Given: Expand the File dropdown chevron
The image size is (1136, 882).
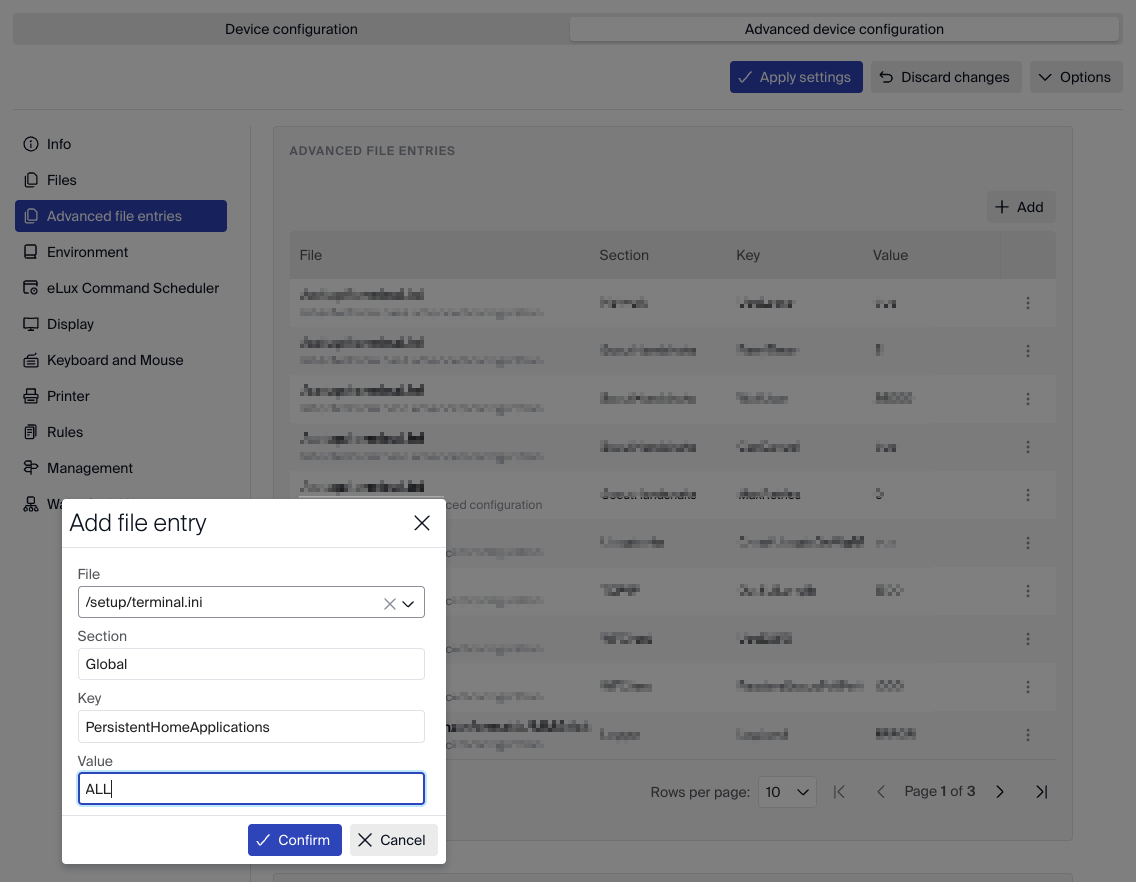Looking at the screenshot, I should (x=409, y=603).
